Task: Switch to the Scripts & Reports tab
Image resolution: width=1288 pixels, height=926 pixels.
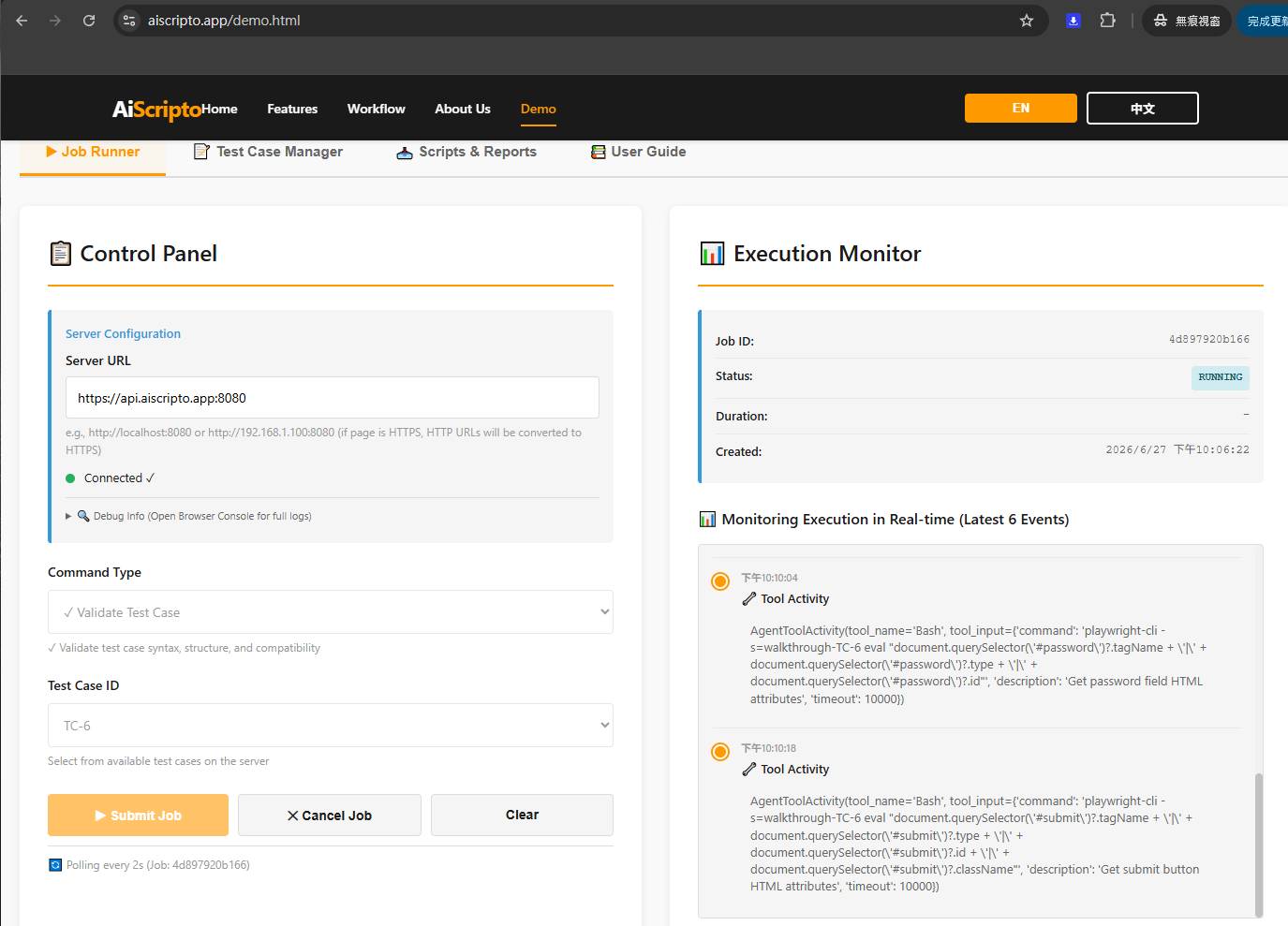Action: (x=466, y=153)
